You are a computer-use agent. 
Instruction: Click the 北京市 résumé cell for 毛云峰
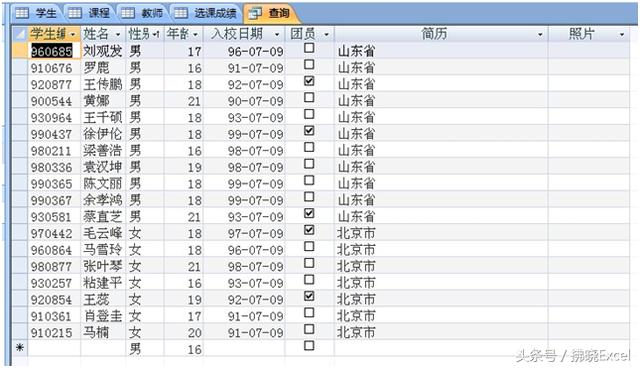tap(441, 233)
